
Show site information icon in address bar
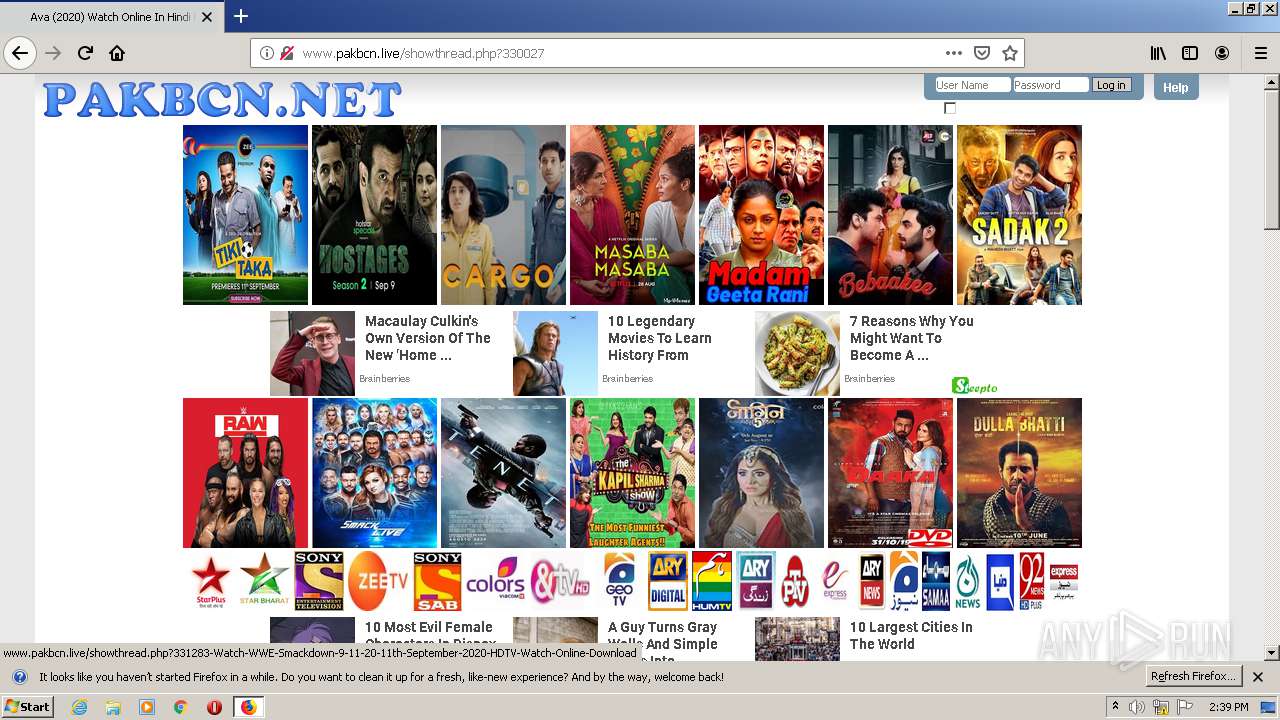267,53
